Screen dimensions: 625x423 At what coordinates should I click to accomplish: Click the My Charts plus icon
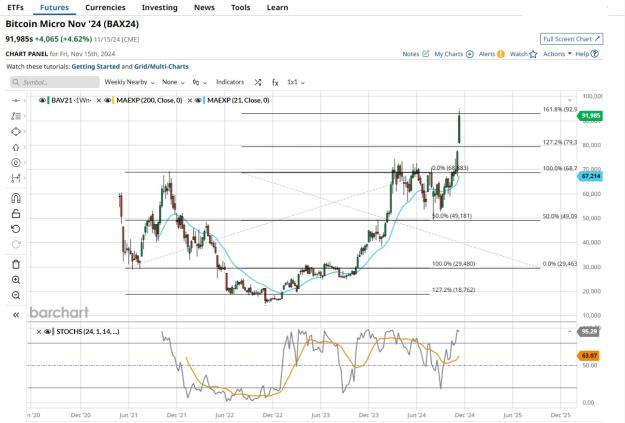pyautogui.click(x=470, y=54)
